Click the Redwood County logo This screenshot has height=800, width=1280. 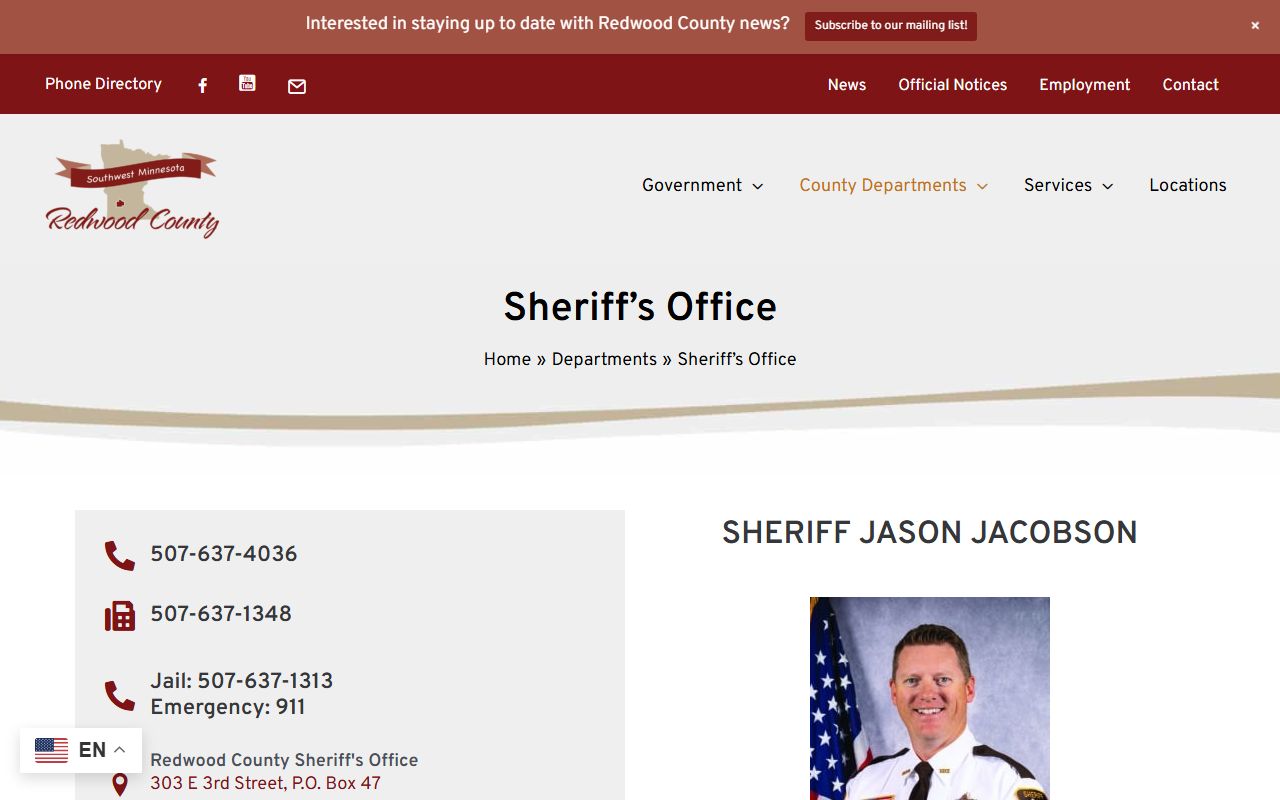132,189
